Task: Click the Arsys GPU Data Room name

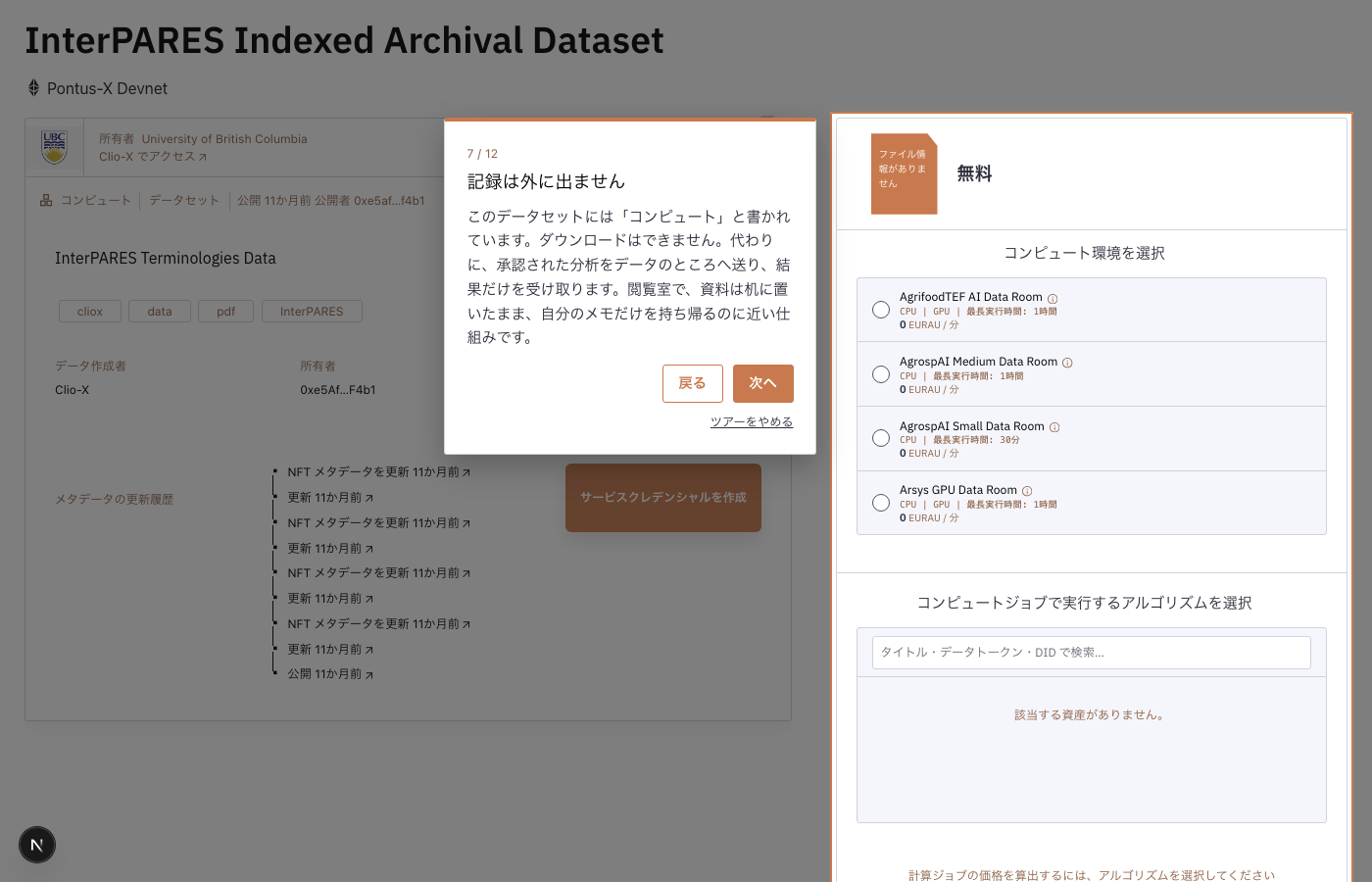Action: tap(958, 490)
